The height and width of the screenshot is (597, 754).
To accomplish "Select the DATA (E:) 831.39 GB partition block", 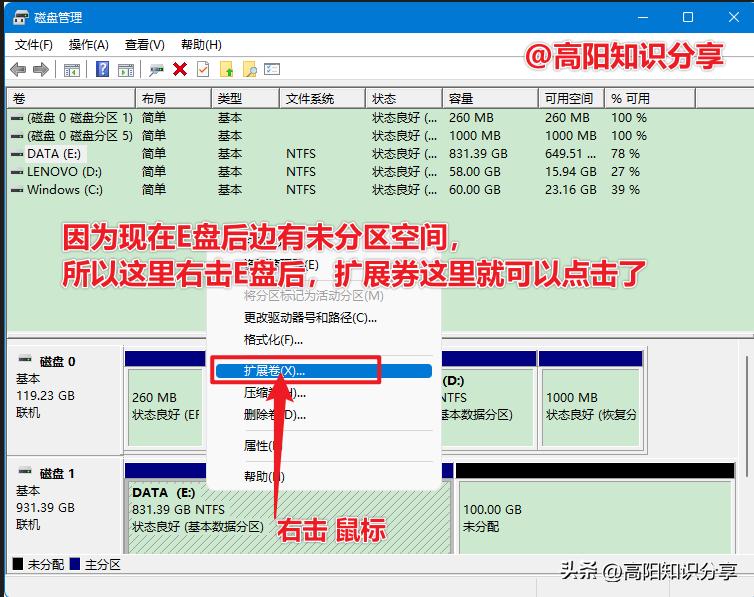I will tap(289, 517).
